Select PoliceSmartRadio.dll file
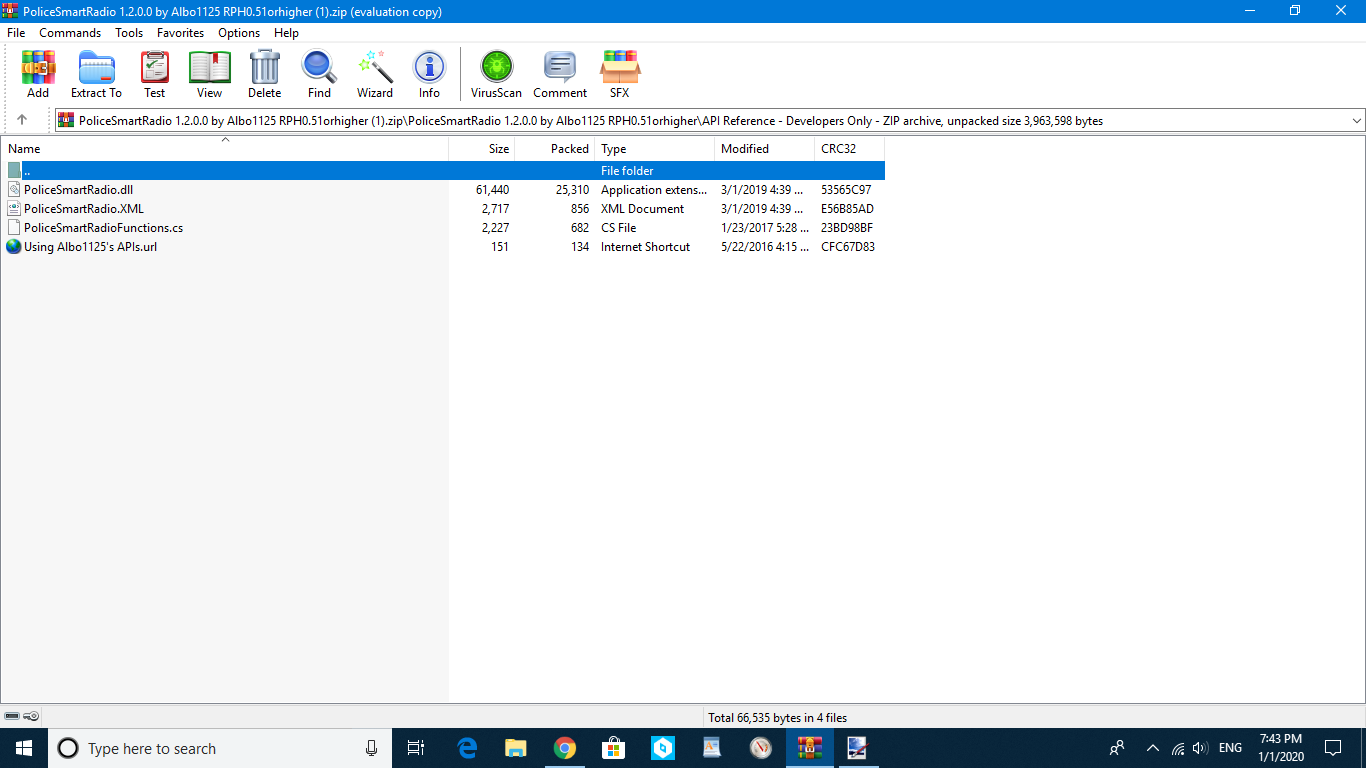1366x768 pixels. coord(78,190)
